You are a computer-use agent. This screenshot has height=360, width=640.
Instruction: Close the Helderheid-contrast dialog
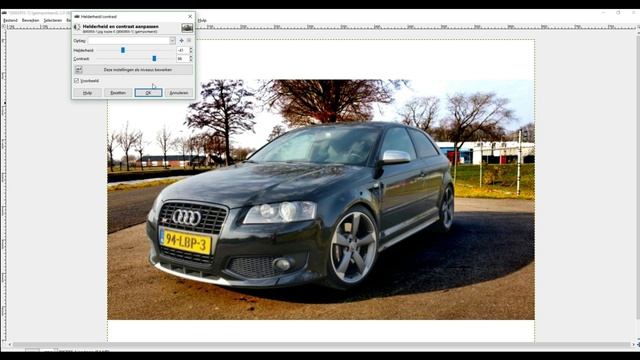pyautogui.click(x=190, y=16)
